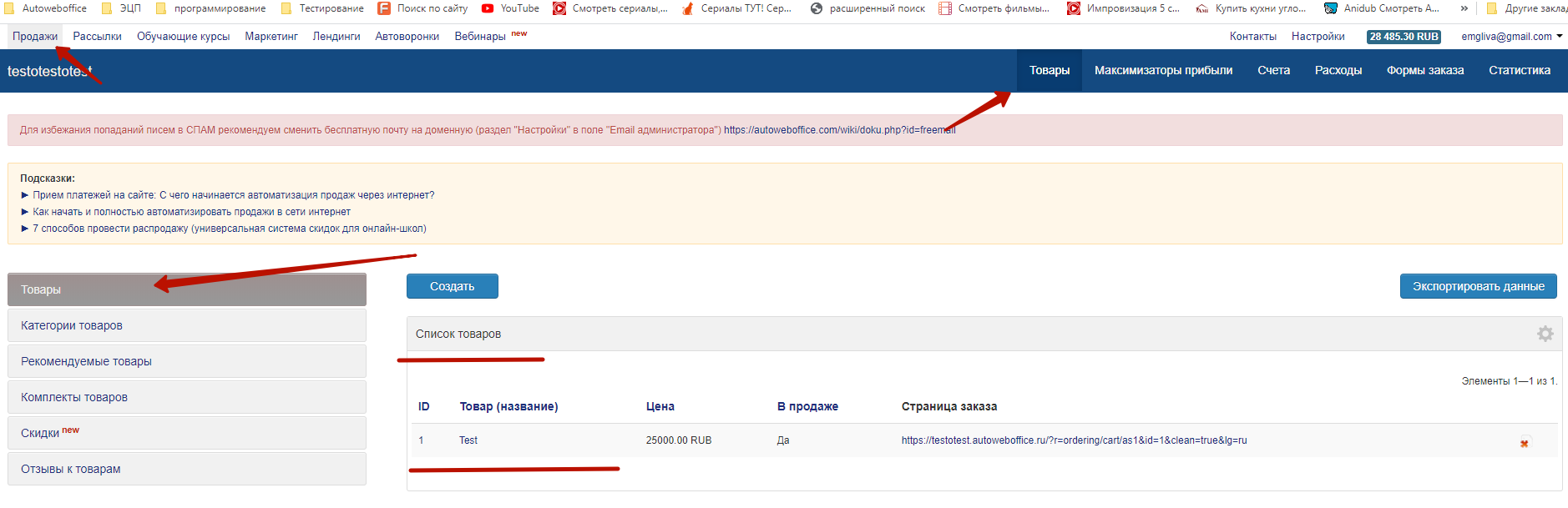Switch to the Статистика tab
This screenshot has width=1568, height=508.
1519,71
